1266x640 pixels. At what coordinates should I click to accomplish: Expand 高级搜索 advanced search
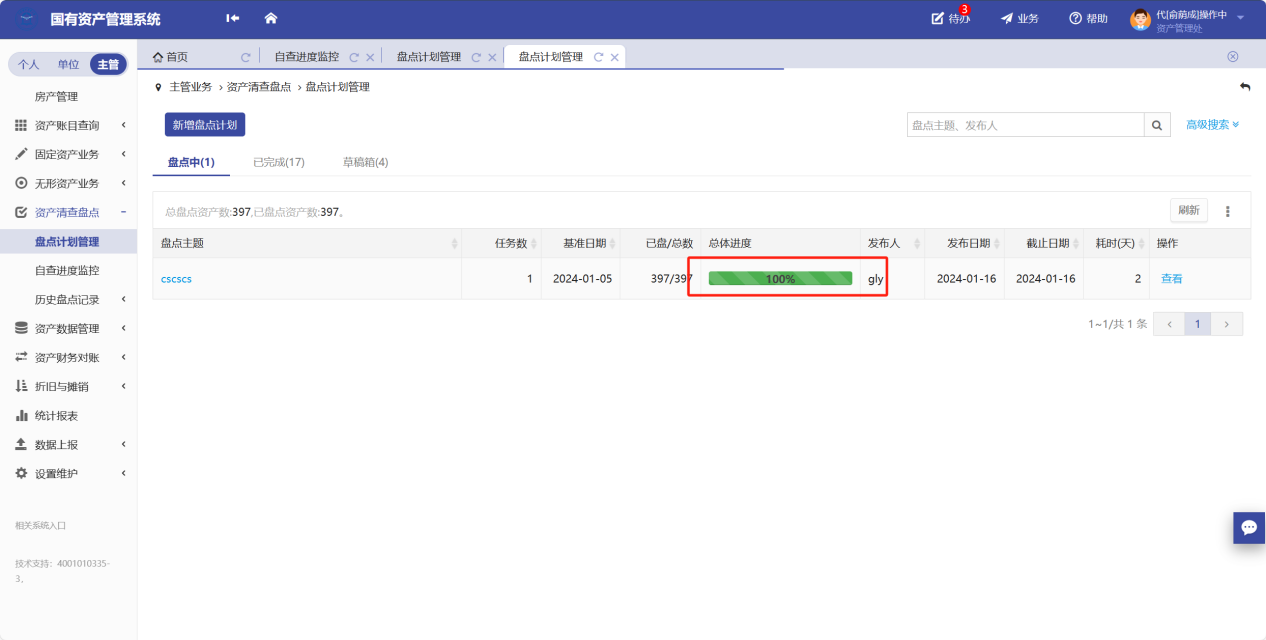(1212, 125)
